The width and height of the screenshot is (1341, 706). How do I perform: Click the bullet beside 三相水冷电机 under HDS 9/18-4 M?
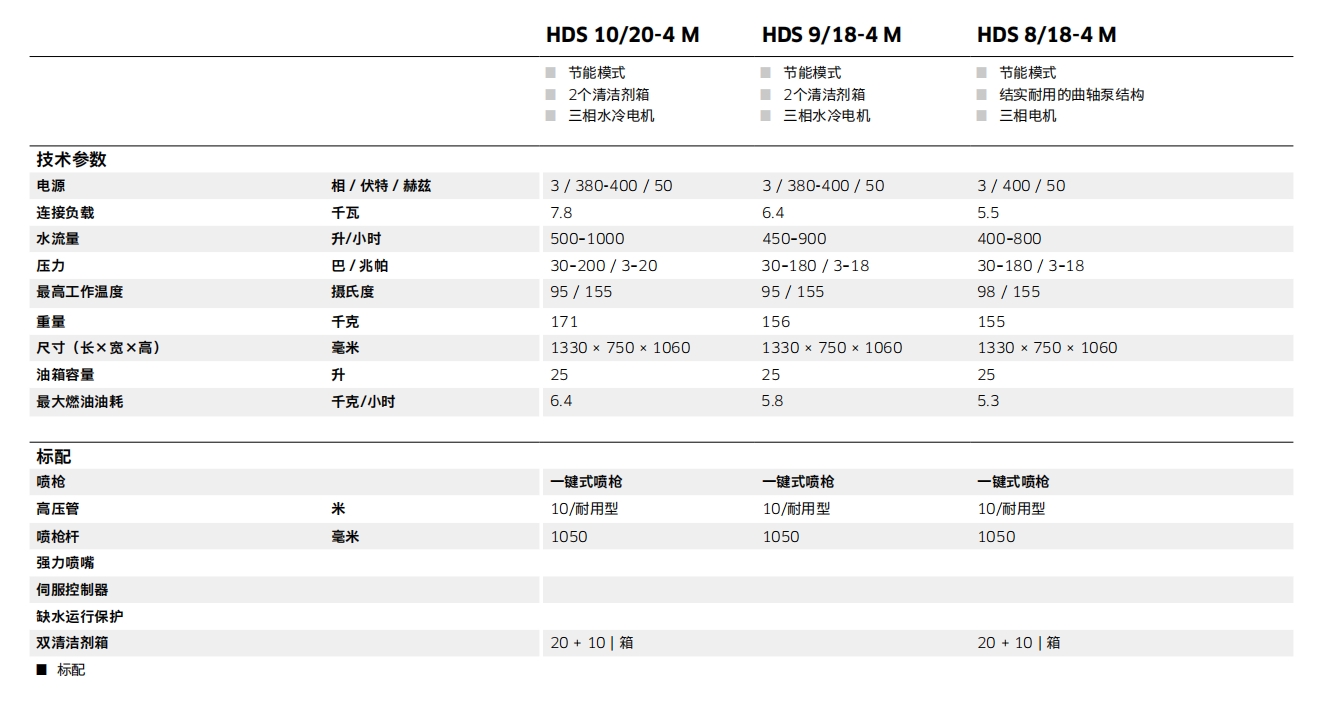pos(765,116)
